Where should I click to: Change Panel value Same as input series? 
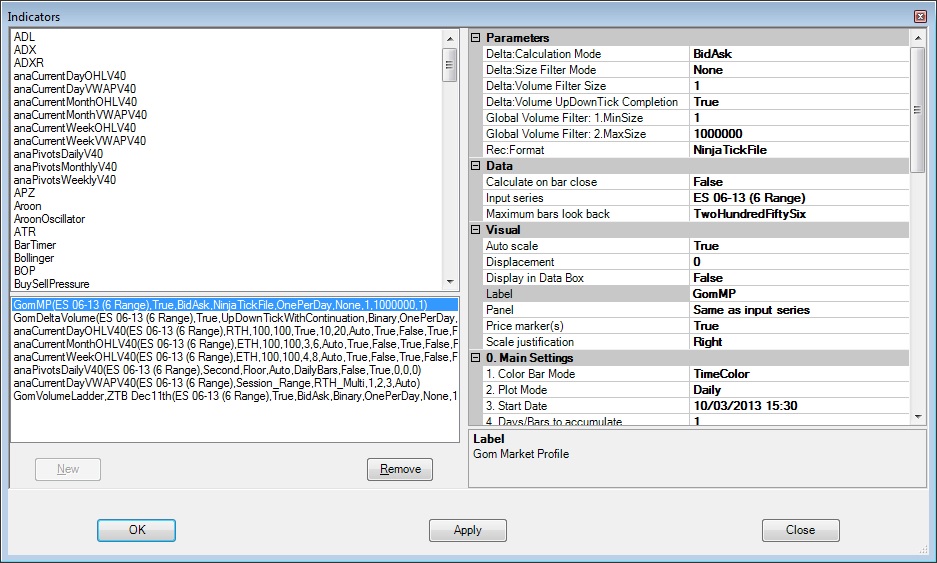coord(799,310)
